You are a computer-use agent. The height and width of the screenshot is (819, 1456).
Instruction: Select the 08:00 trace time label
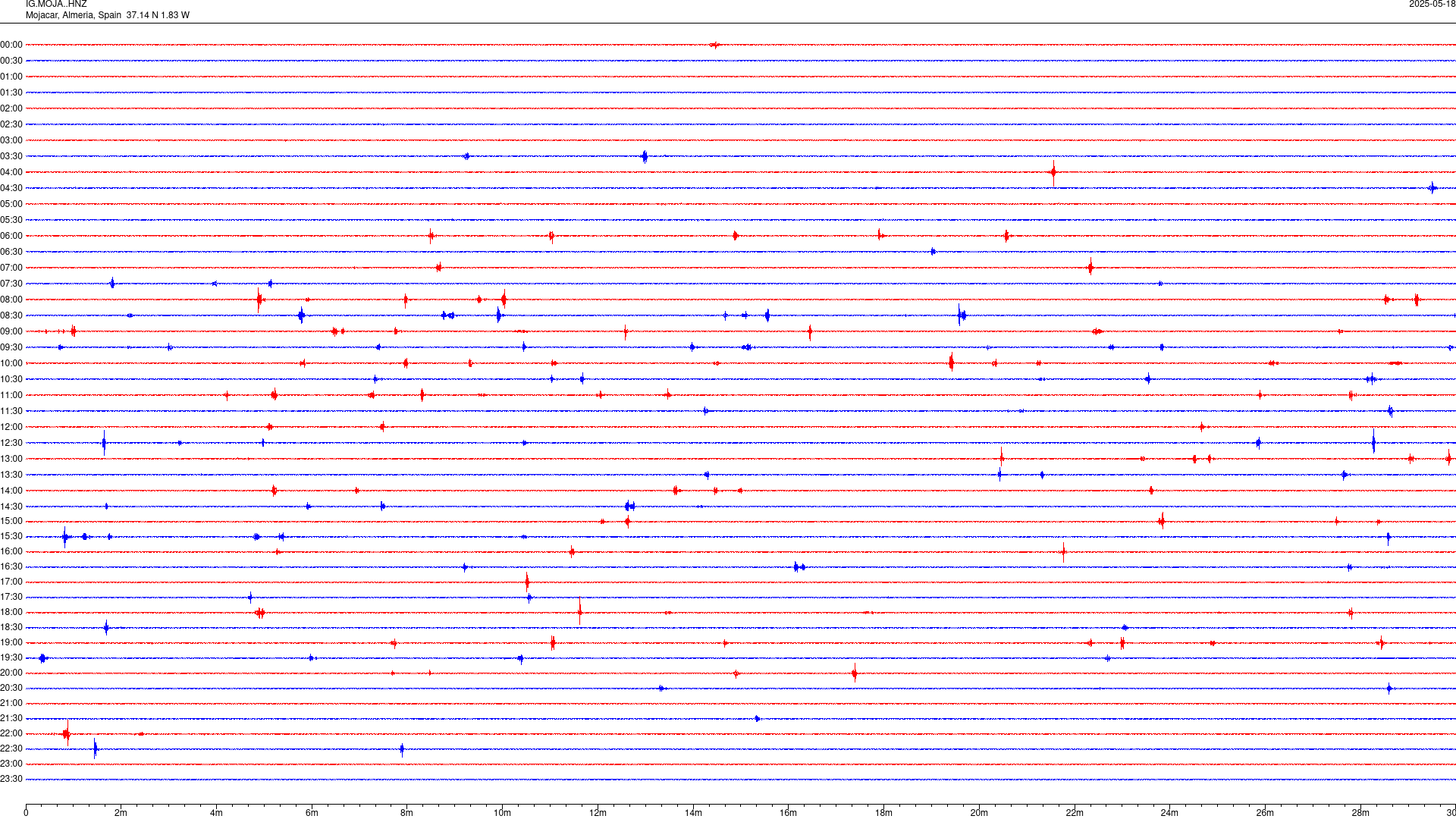tap(11, 300)
